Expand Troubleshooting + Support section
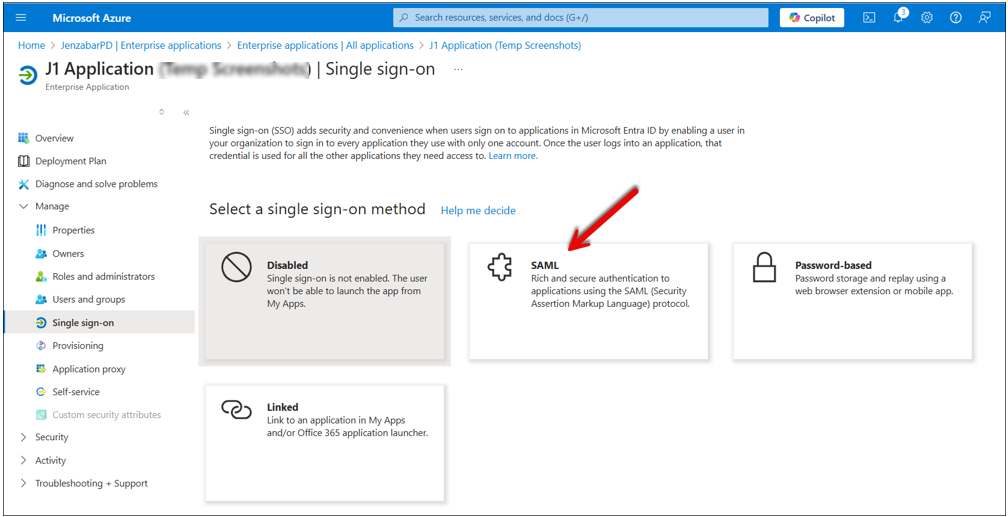Screen dimensions: 1008x517 tap(24, 484)
